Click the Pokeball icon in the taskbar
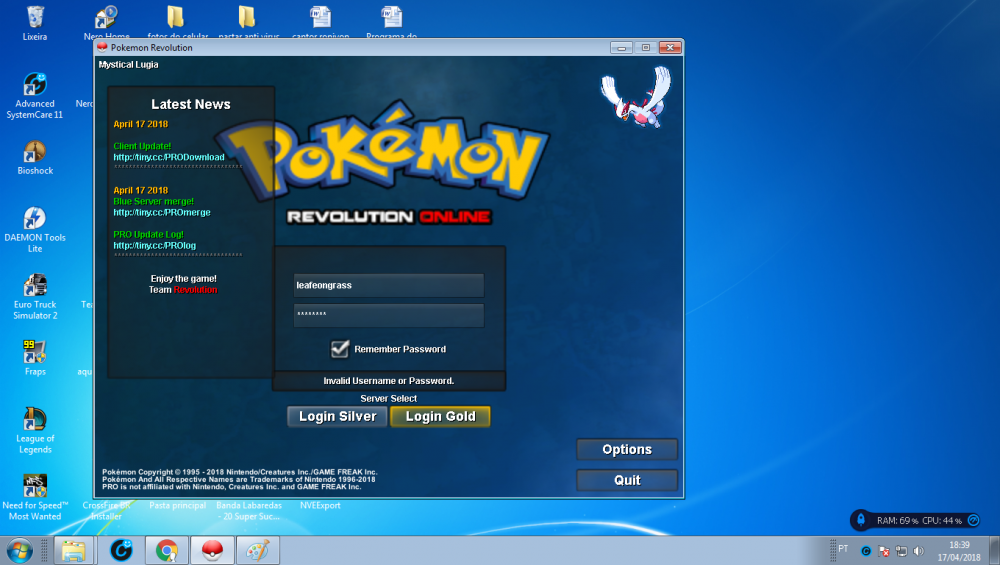The width and height of the screenshot is (1000, 565). click(x=212, y=550)
